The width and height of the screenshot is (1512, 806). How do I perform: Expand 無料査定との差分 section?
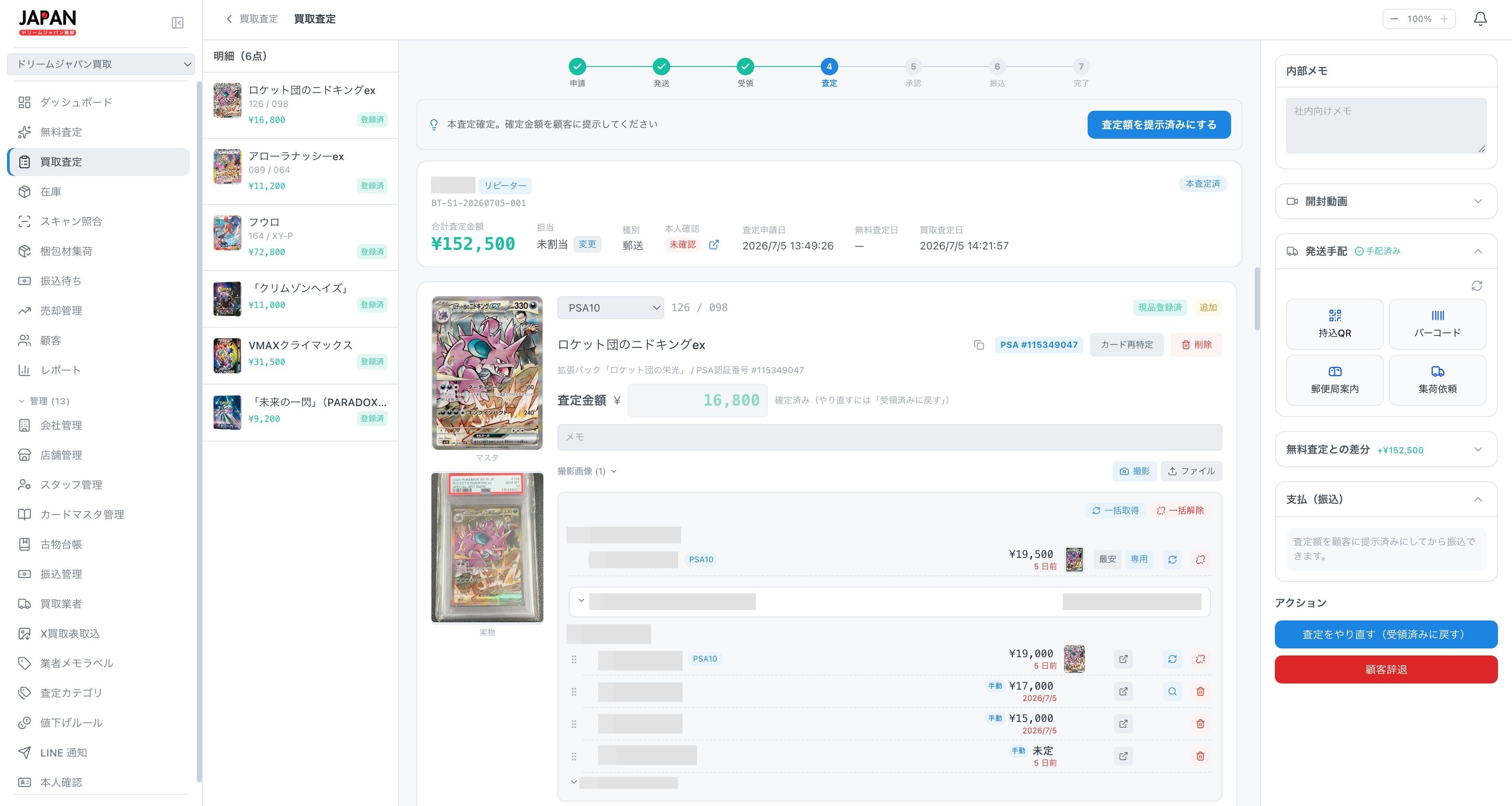point(1386,450)
